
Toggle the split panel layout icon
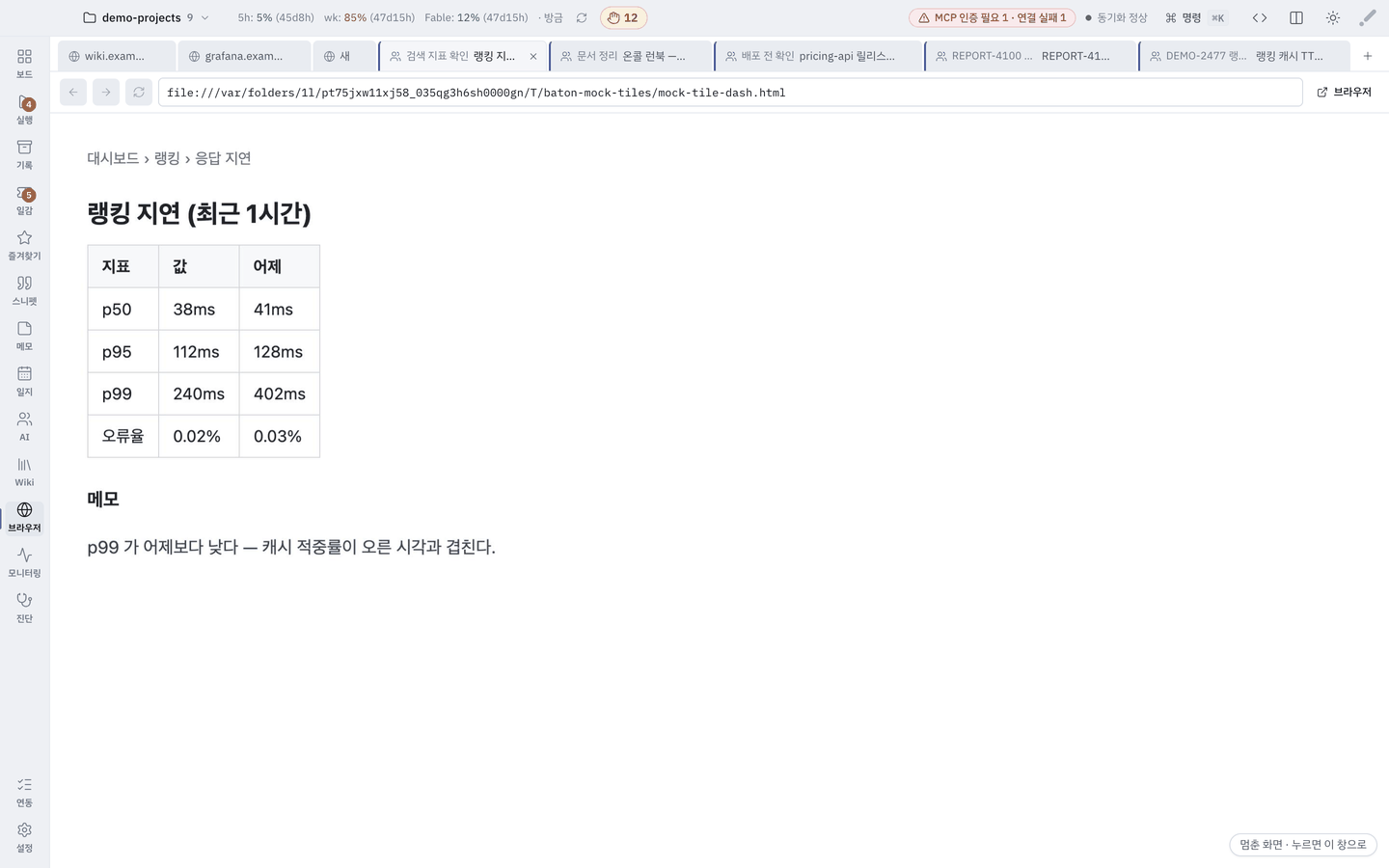[1296, 17]
